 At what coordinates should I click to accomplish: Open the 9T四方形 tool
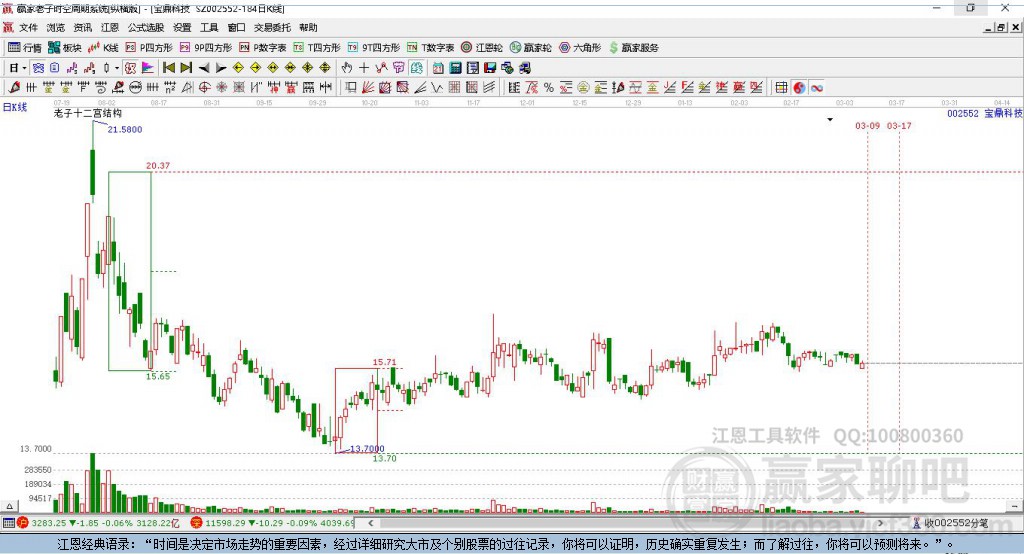click(374, 48)
